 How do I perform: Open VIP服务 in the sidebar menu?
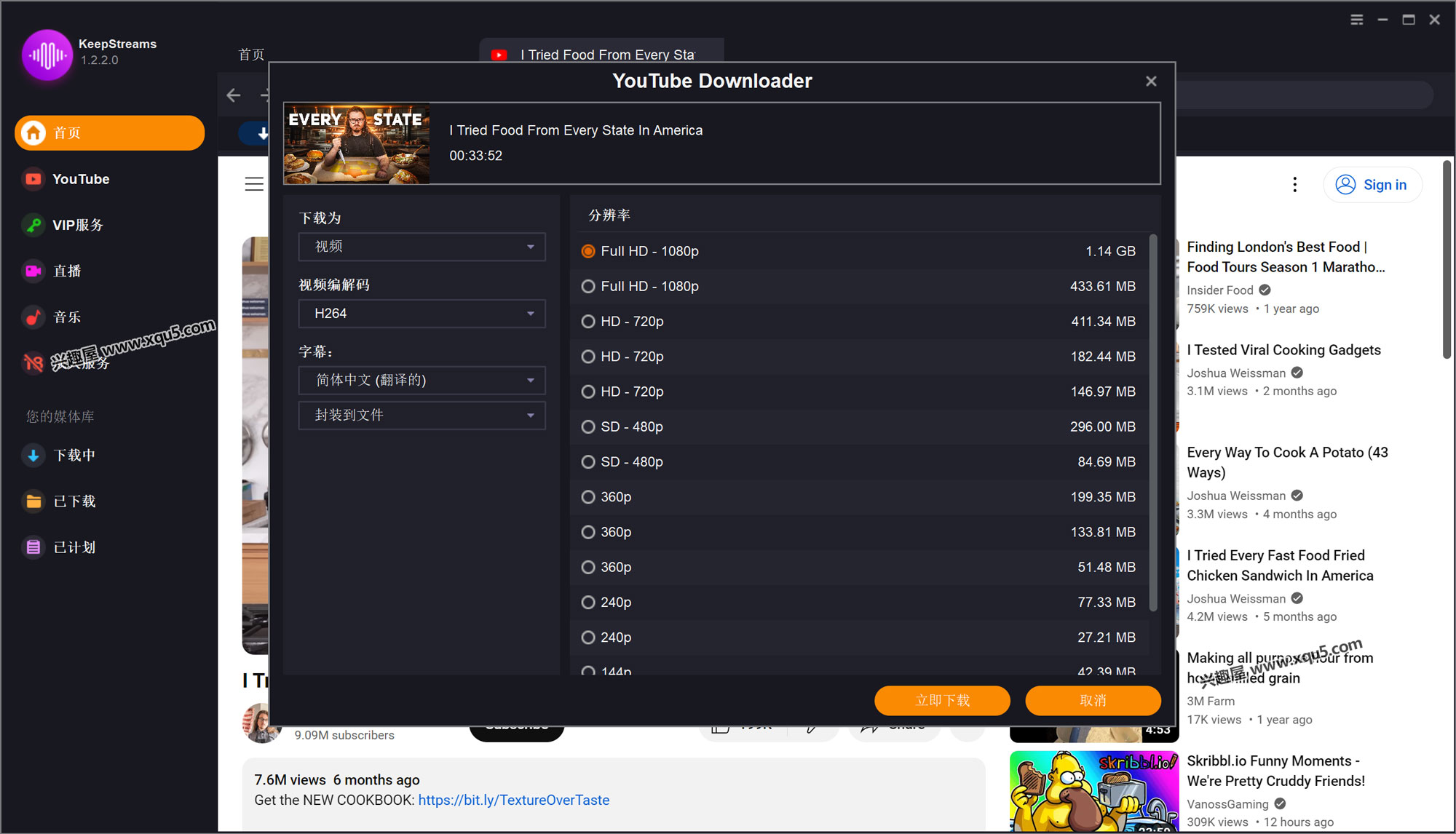[x=109, y=225]
